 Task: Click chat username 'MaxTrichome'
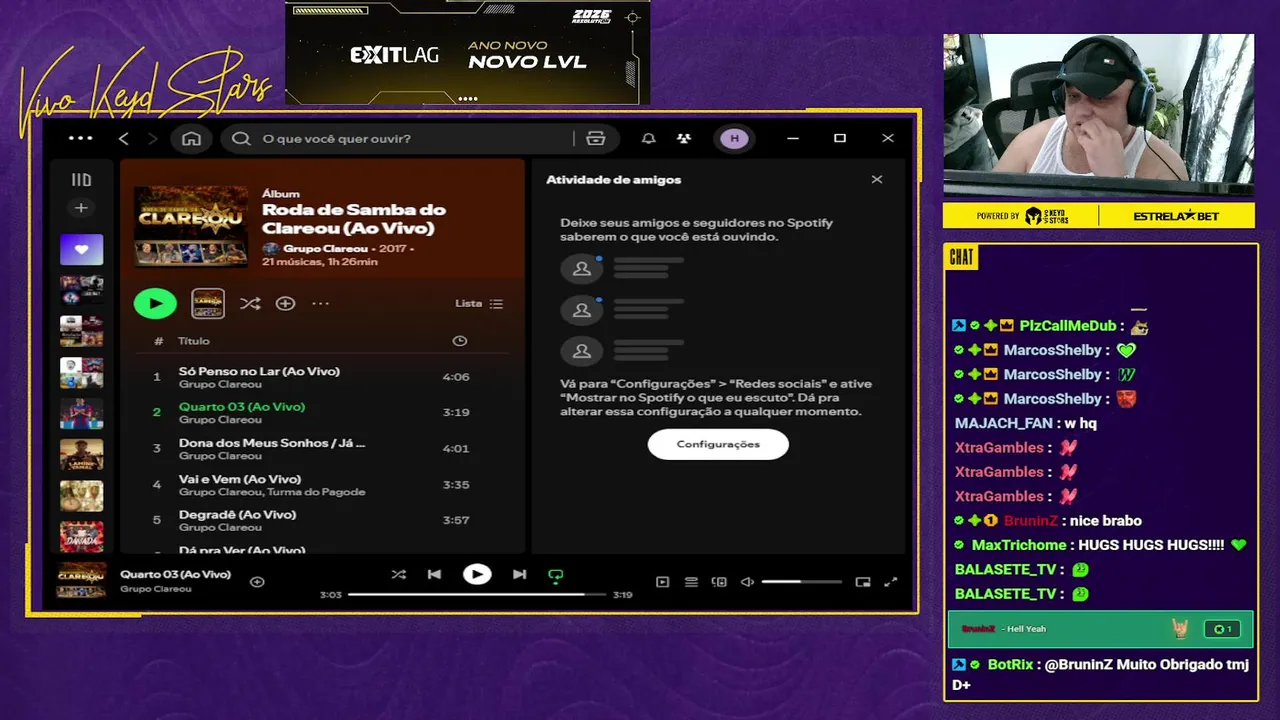[1019, 545]
